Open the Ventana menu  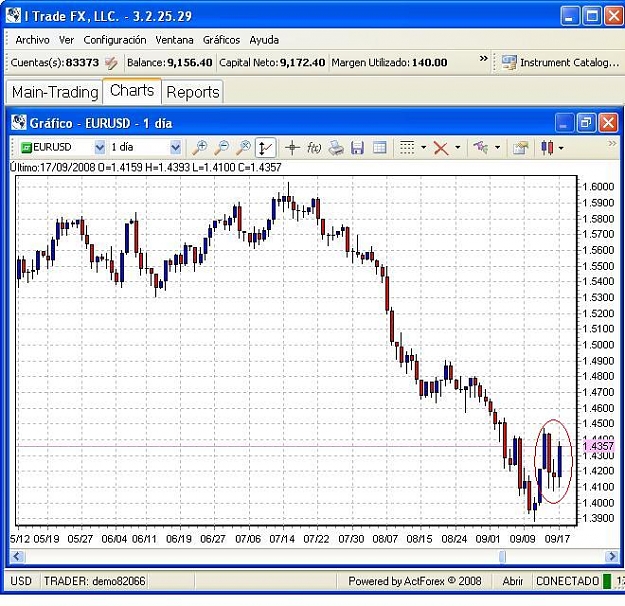175,40
